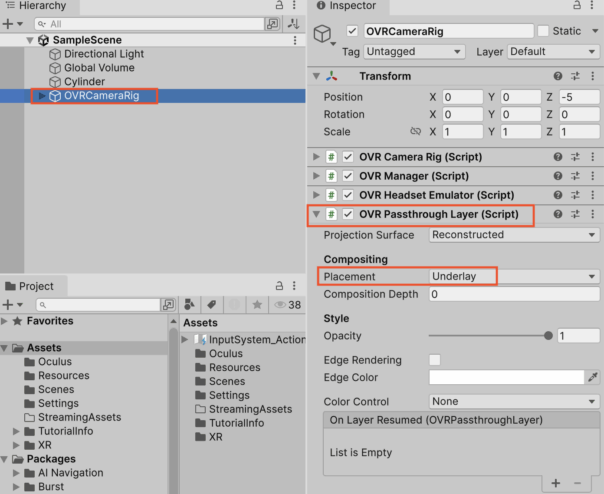Screen dimensions: 604x494
Task: Click the plus icon in the On Layer Resumed list
Action: (x=556, y=484)
